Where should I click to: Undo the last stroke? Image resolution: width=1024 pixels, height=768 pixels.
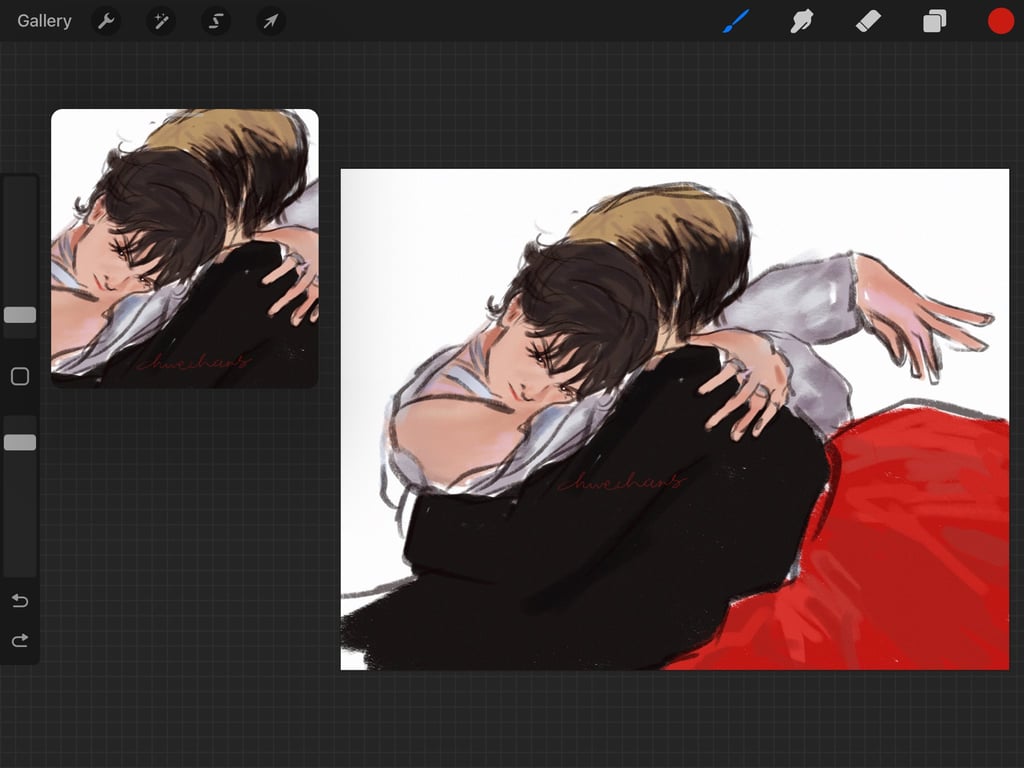pos(20,600)
